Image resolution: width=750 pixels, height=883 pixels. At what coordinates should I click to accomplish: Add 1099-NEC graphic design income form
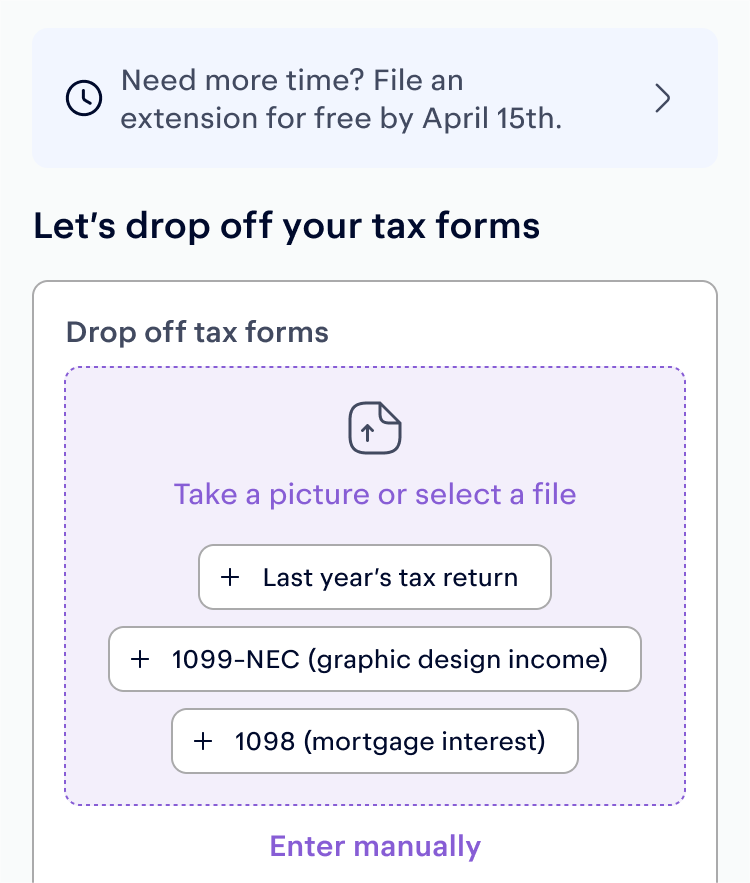pos(375,659)
